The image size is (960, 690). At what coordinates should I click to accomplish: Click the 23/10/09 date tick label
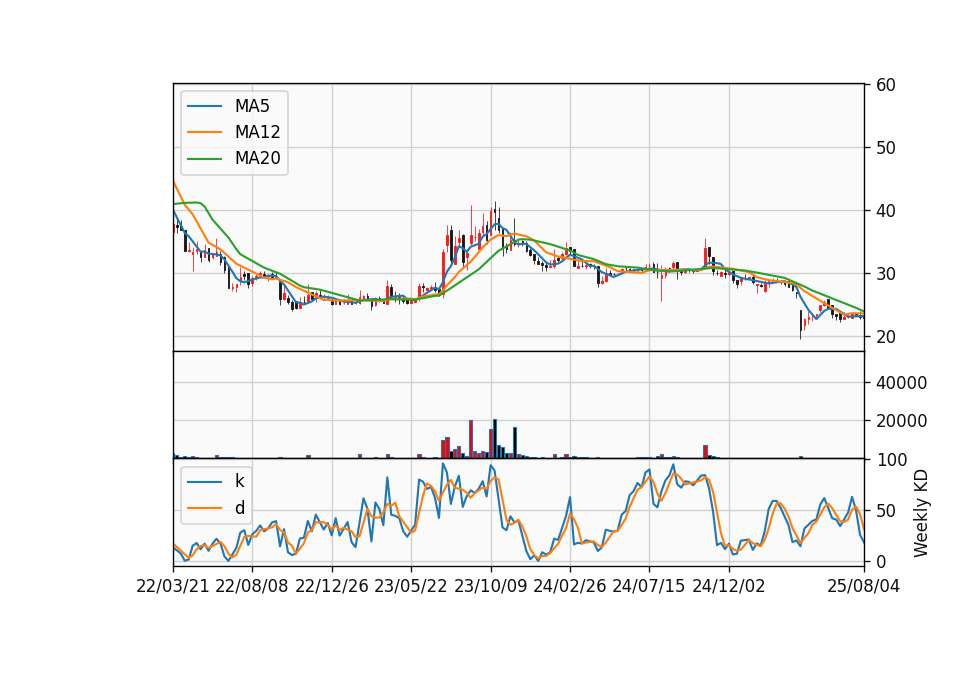pyautogui.click(x=490, y=586)
